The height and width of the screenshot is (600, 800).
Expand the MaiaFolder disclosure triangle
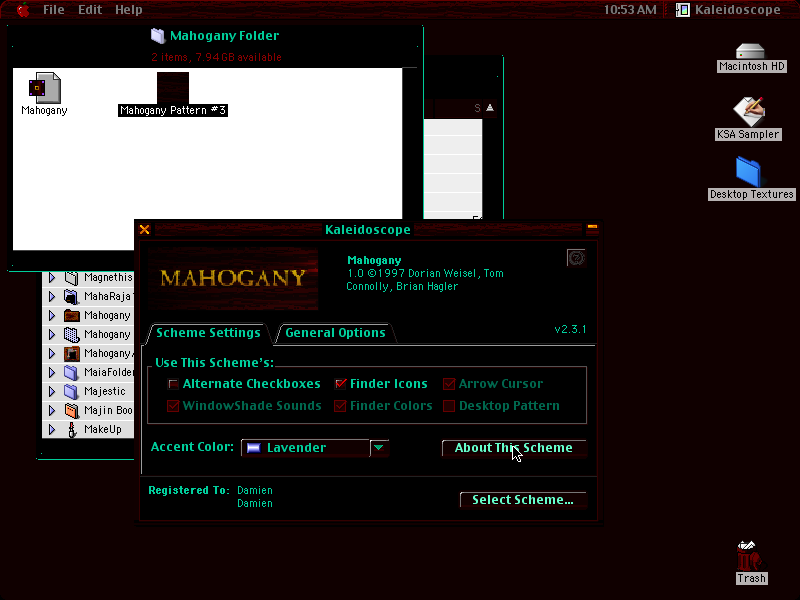coord(52,372)
